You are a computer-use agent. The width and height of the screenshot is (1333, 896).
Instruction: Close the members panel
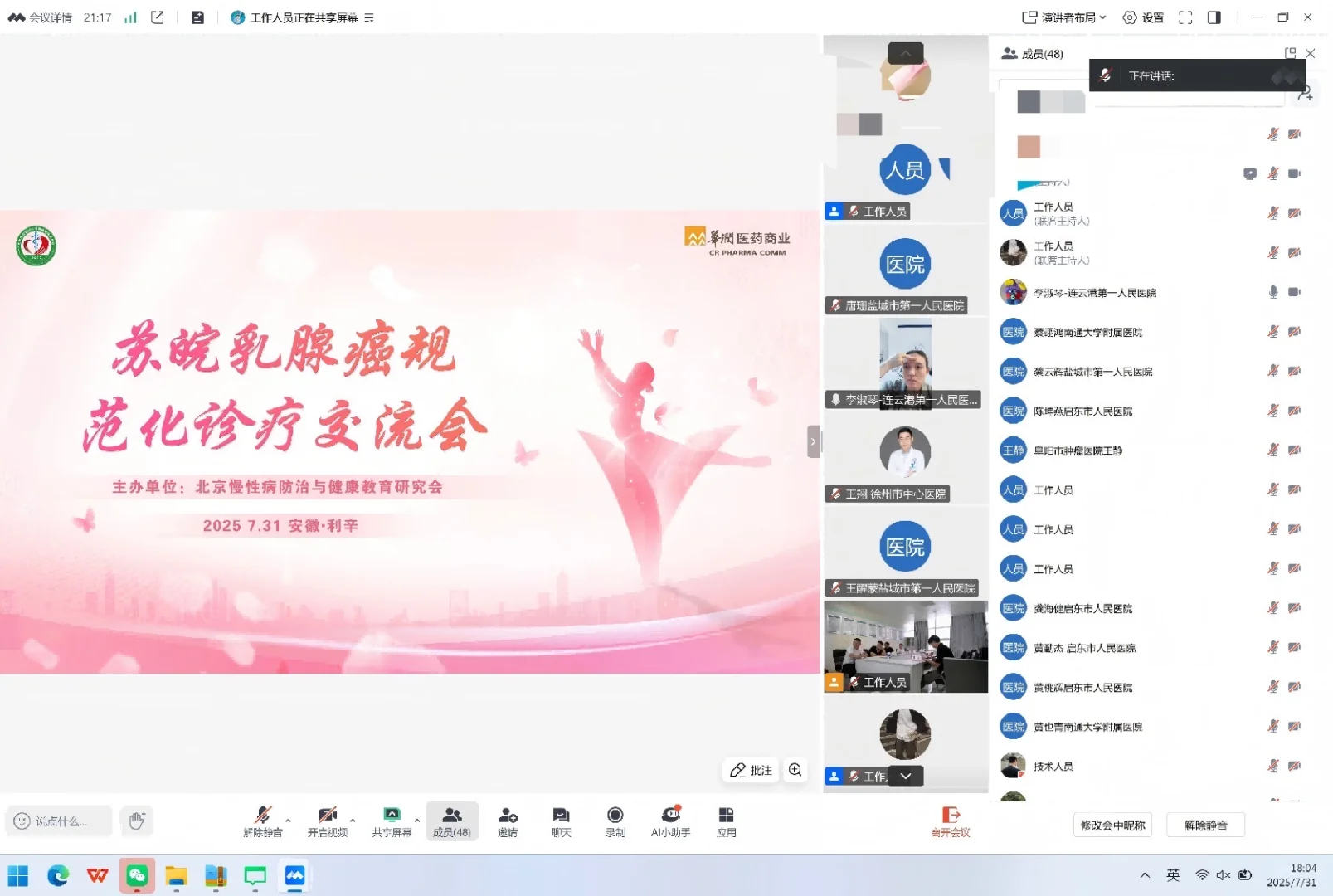(1311, 53)
